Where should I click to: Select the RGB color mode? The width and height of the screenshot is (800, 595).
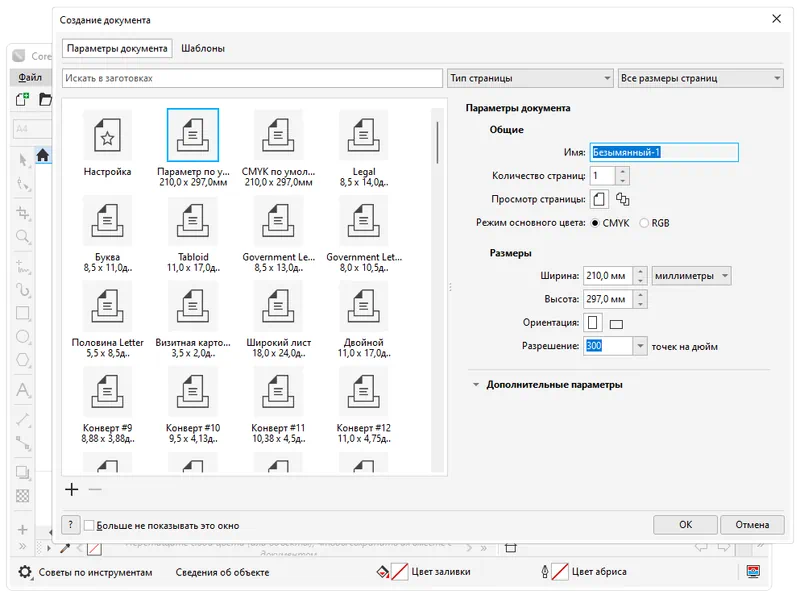pos(645,223)
